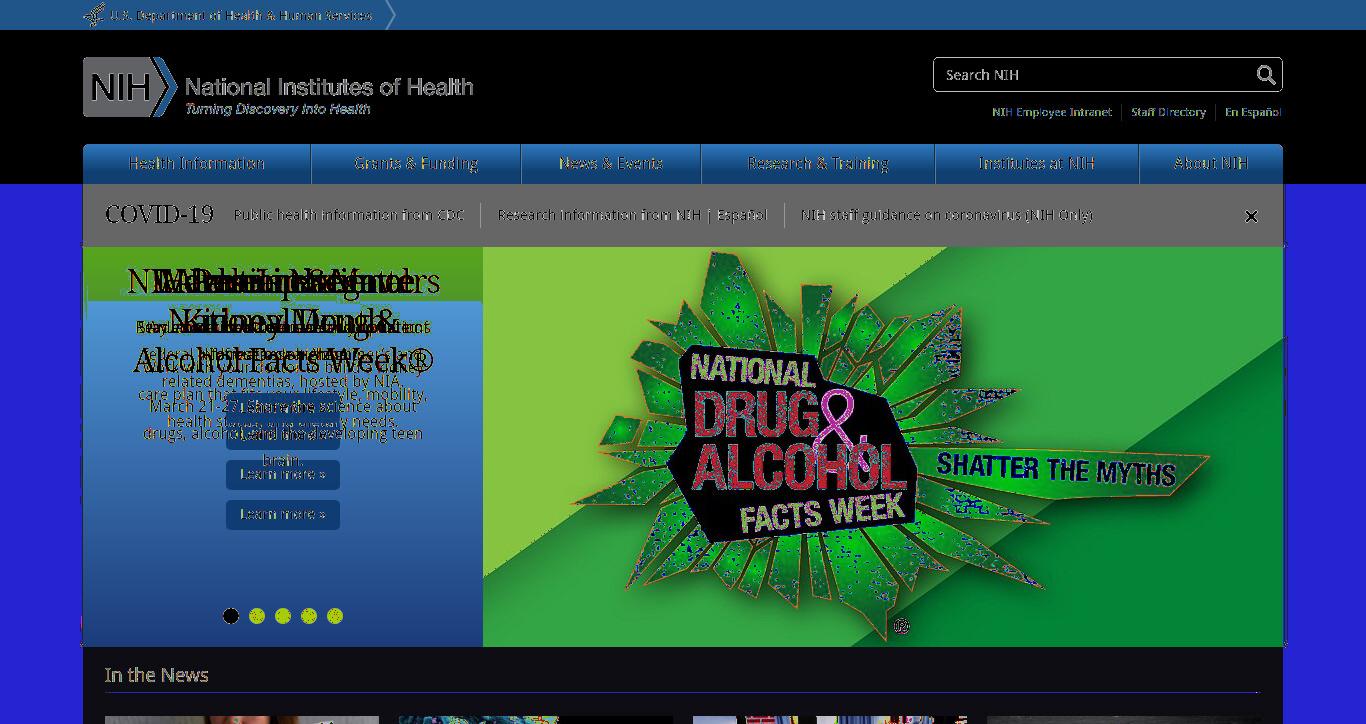1366x724 pixels.
Task: Dismiss the COVID-19 banner with the X
Action: tap(1251, 216)
